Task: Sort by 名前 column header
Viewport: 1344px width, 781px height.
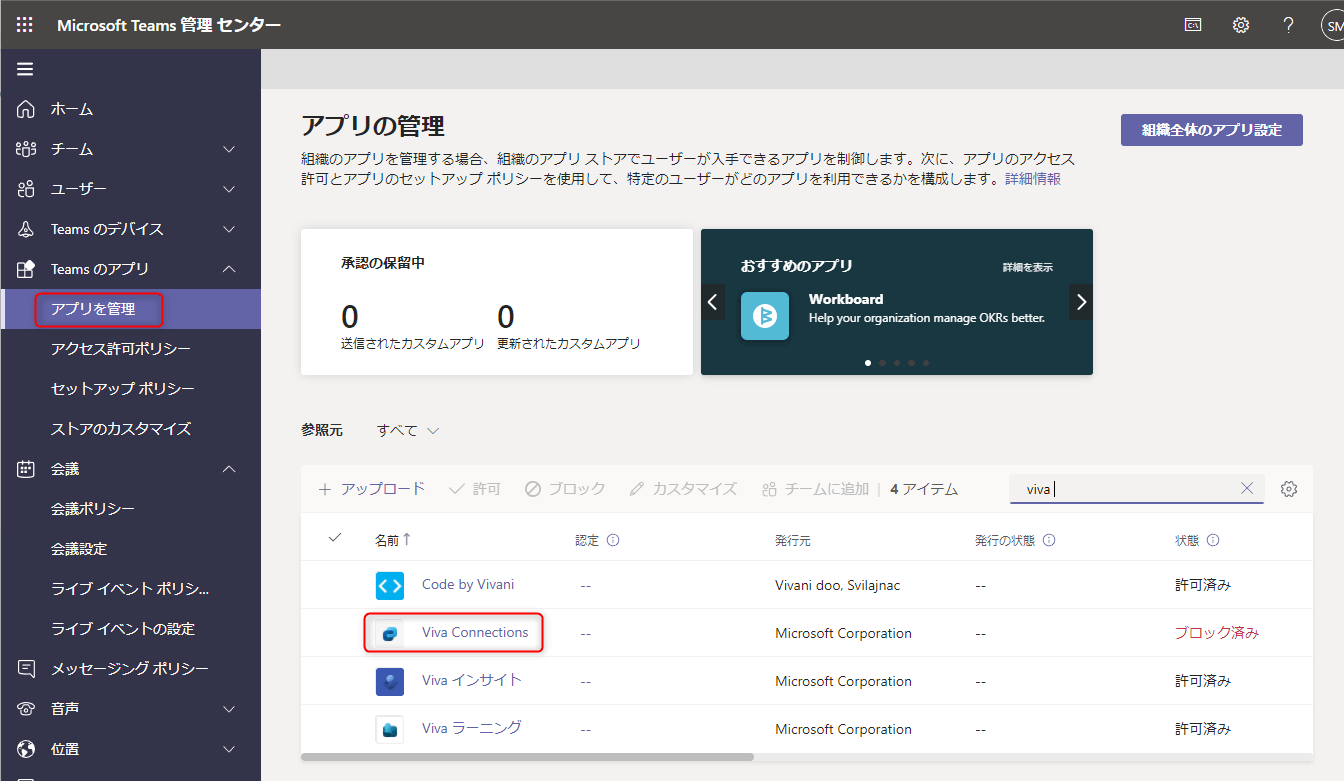Action: click(392, 540)
